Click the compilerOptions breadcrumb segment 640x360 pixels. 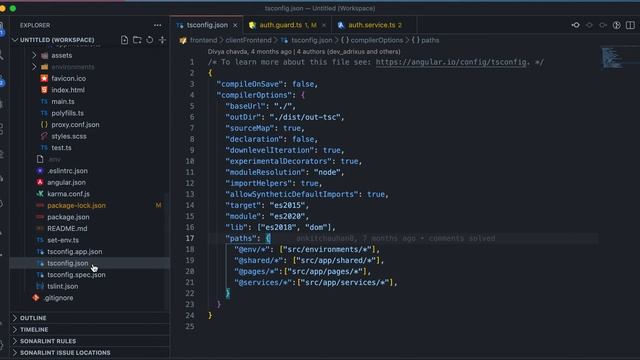tap(376, 40)
